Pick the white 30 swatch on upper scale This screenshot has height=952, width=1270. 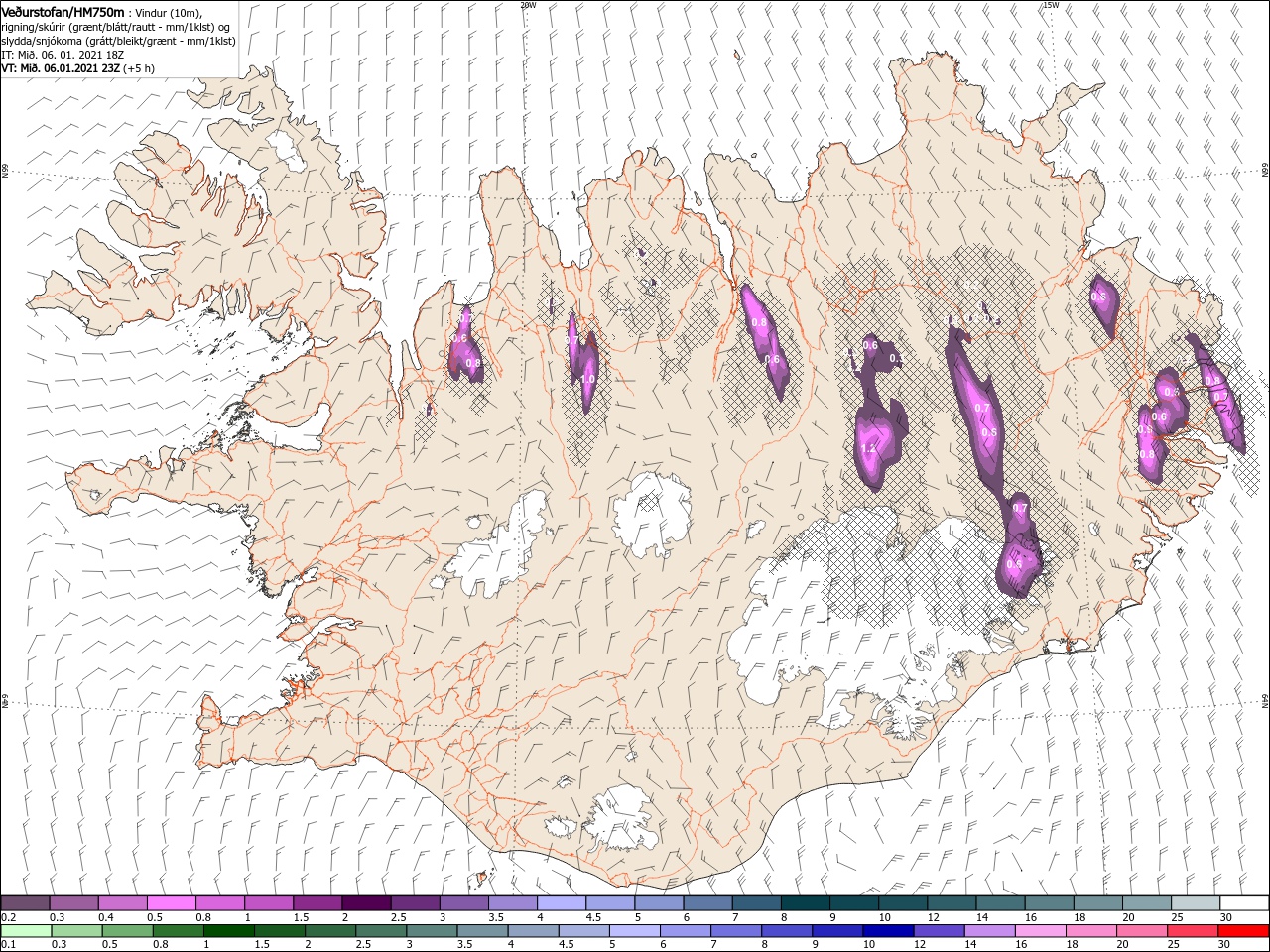coord(1244,903)
